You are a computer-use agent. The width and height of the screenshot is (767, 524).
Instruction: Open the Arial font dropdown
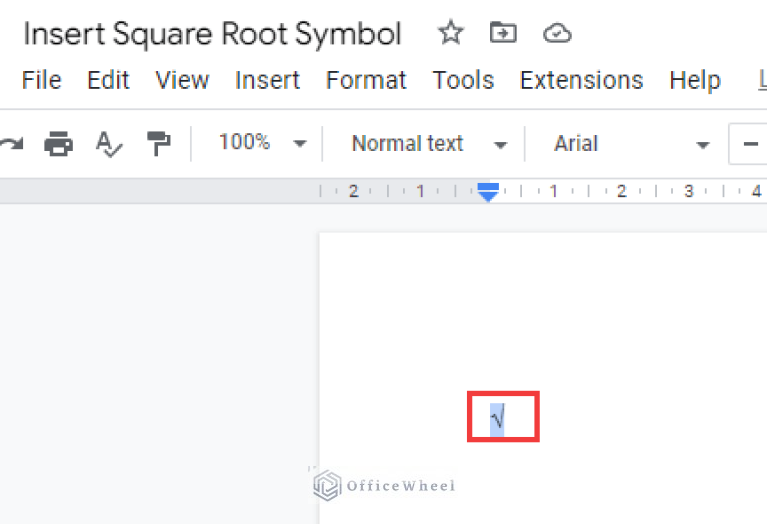[x=632, y=144]
